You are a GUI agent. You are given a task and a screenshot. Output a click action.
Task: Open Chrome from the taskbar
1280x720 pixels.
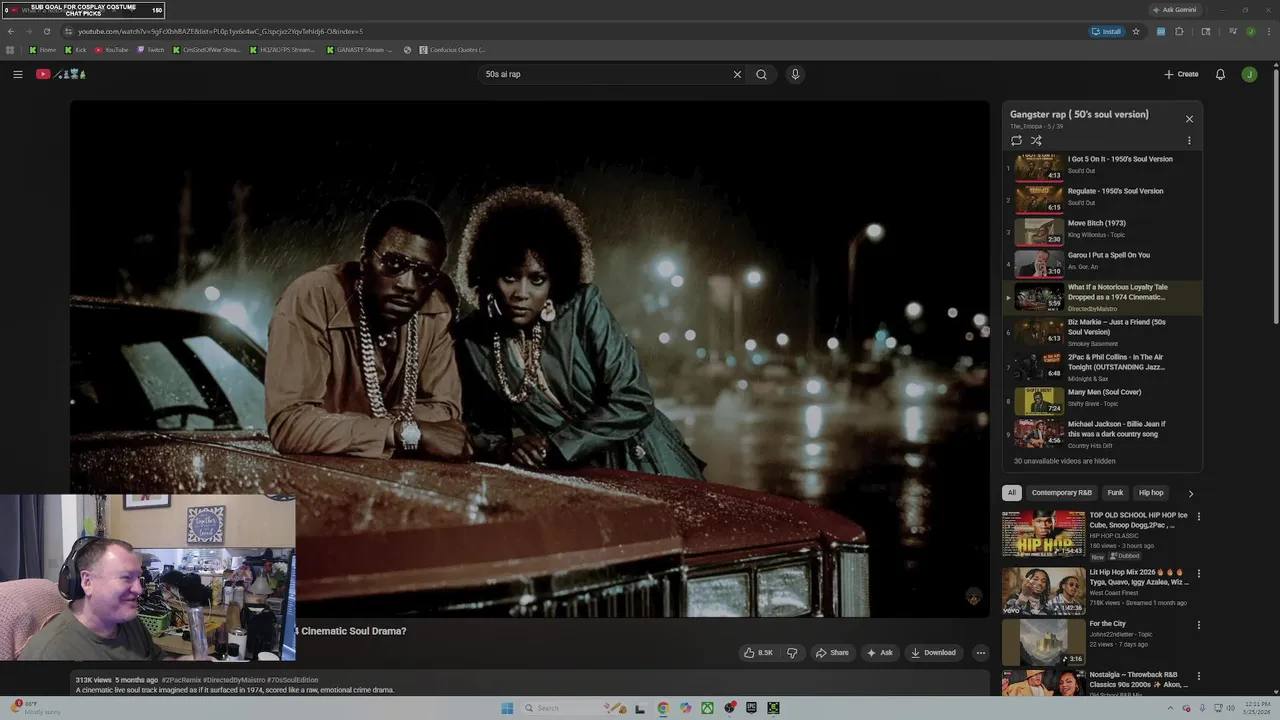pyautogui.click(x=663, y=708)
